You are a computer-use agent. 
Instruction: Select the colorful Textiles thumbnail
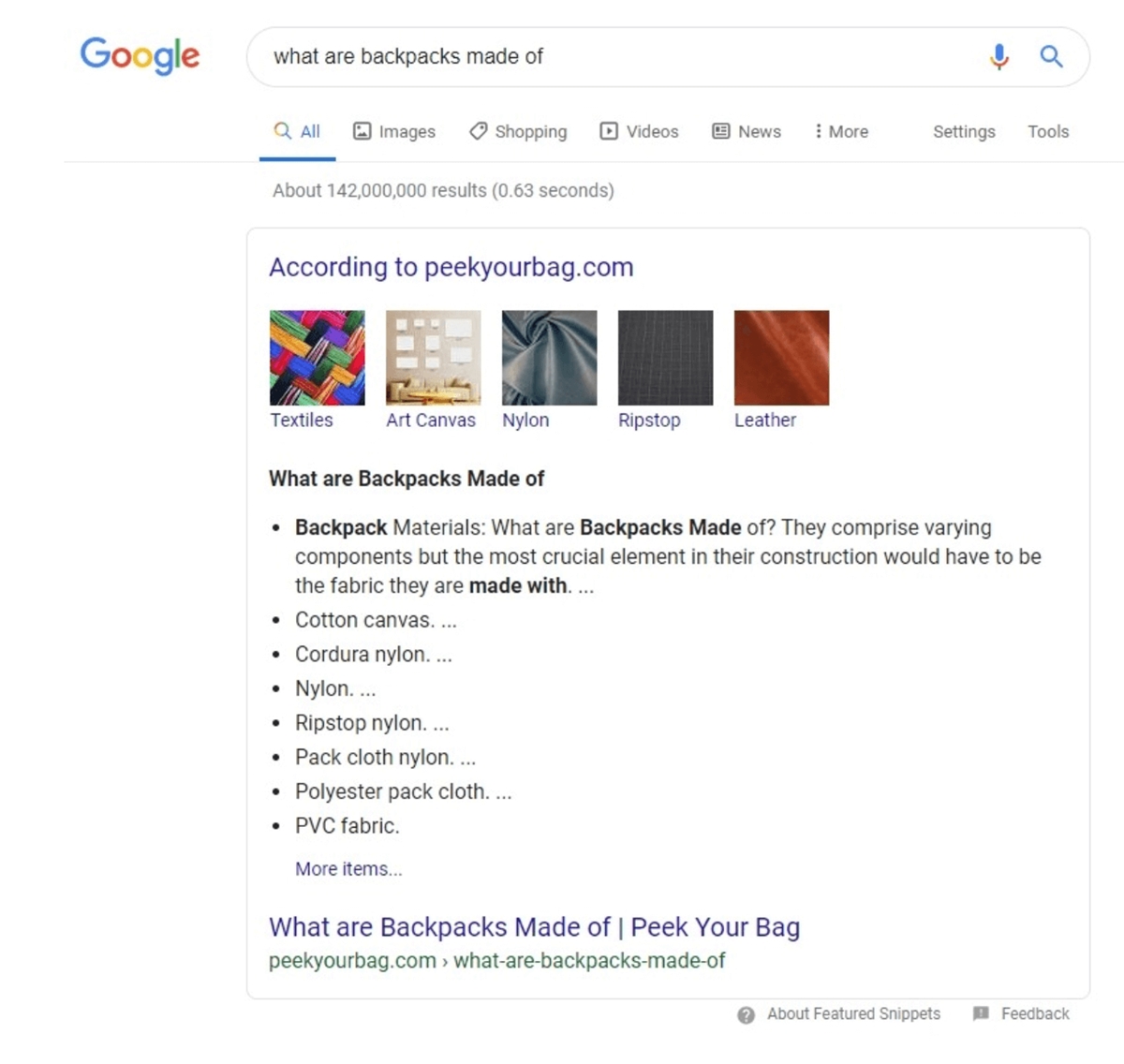[x=317, y=358]
